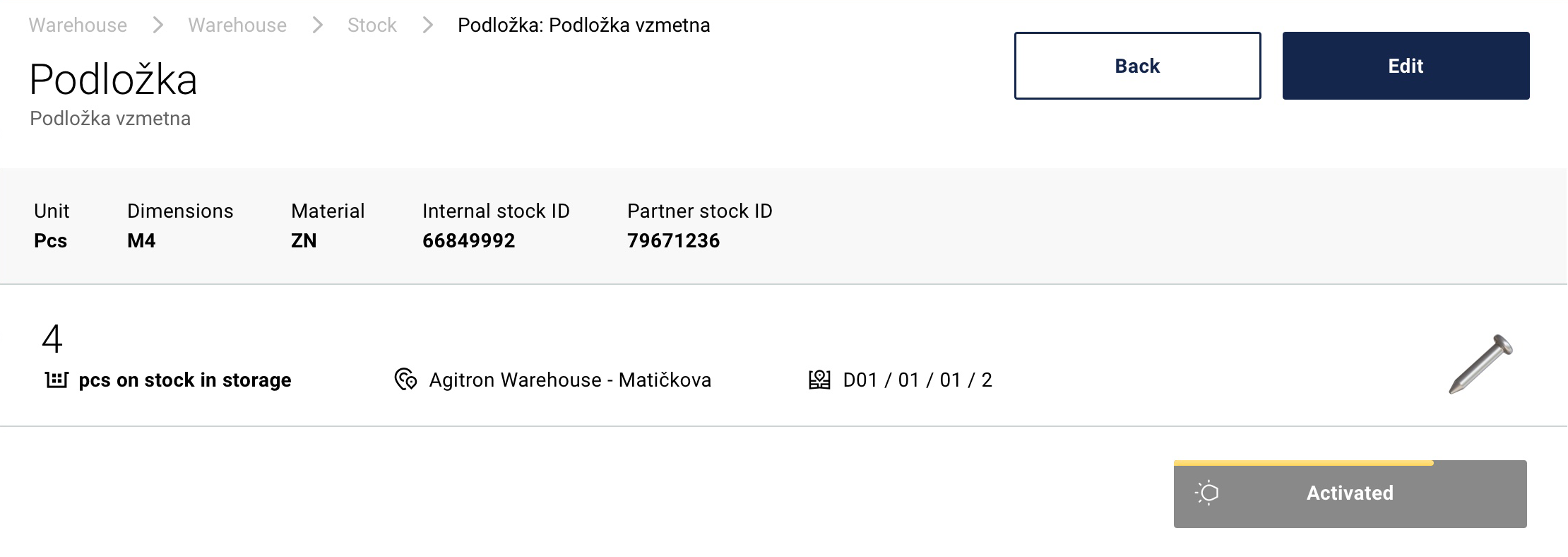Toggle the Activated status button

click(1350, 494)
